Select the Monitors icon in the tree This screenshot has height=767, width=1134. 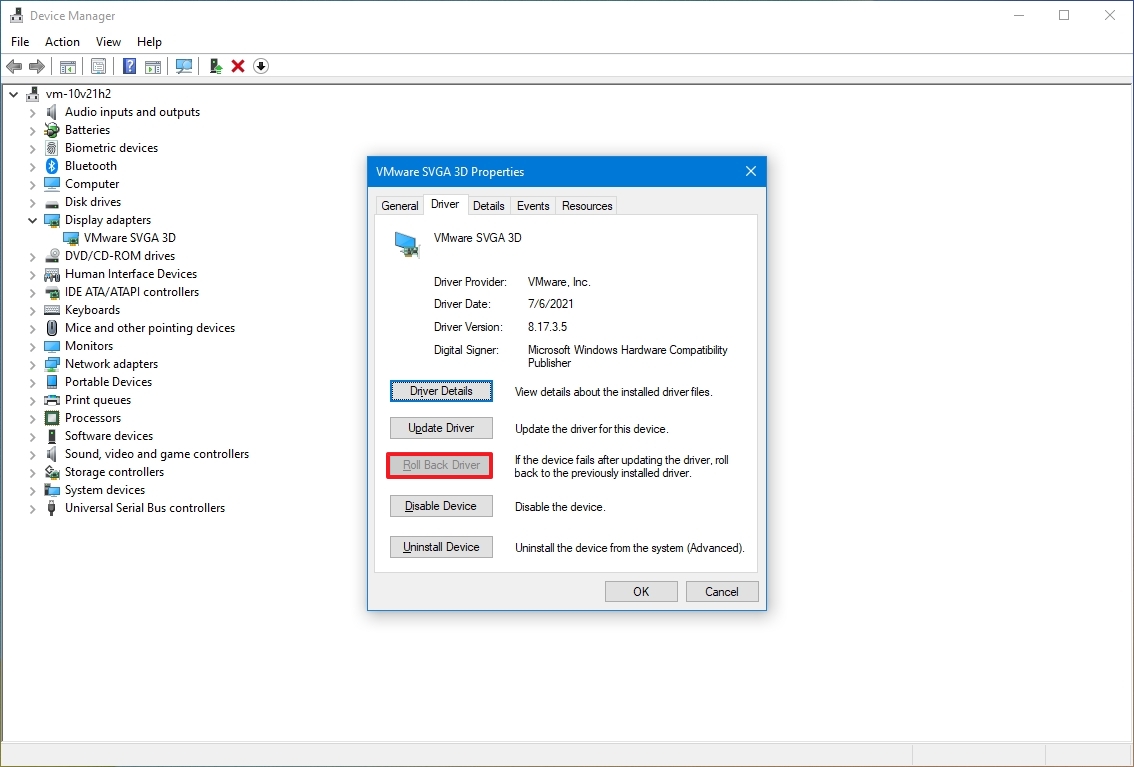pyautogui.click(x=51, y=346)
